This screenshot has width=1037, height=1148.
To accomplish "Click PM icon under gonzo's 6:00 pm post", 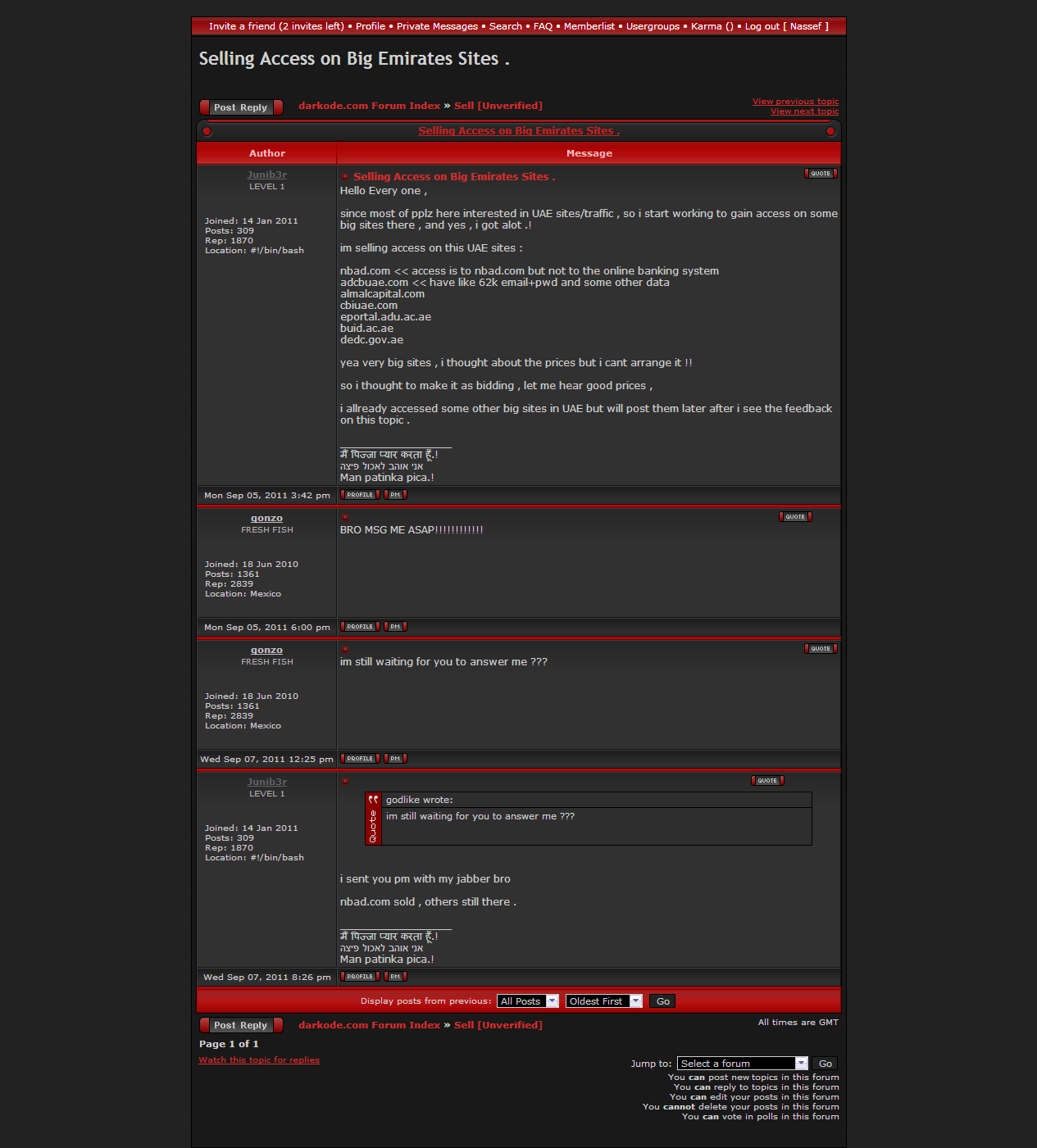I will [x=395, y=627].
